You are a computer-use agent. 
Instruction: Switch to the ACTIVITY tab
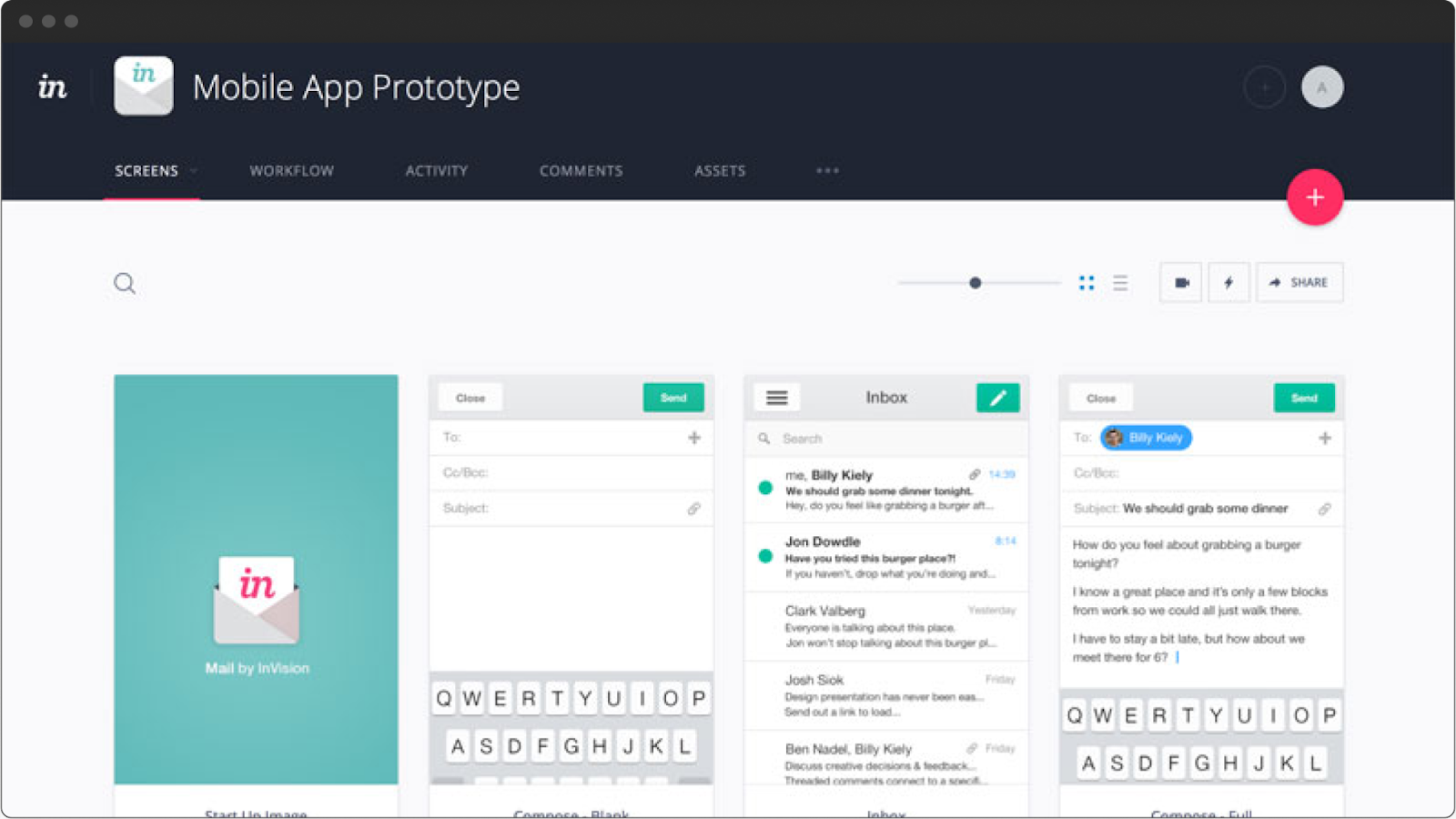click(437, 171)
